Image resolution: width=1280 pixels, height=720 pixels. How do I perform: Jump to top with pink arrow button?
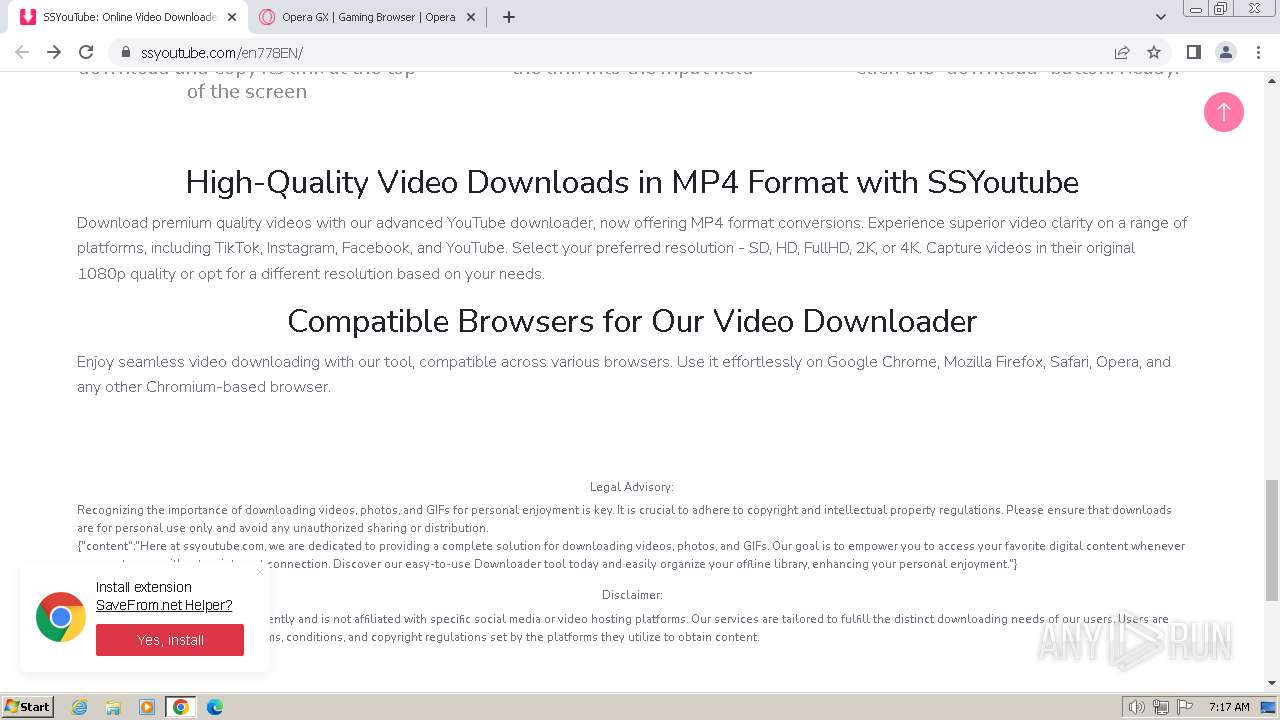tap(1224, 112)
